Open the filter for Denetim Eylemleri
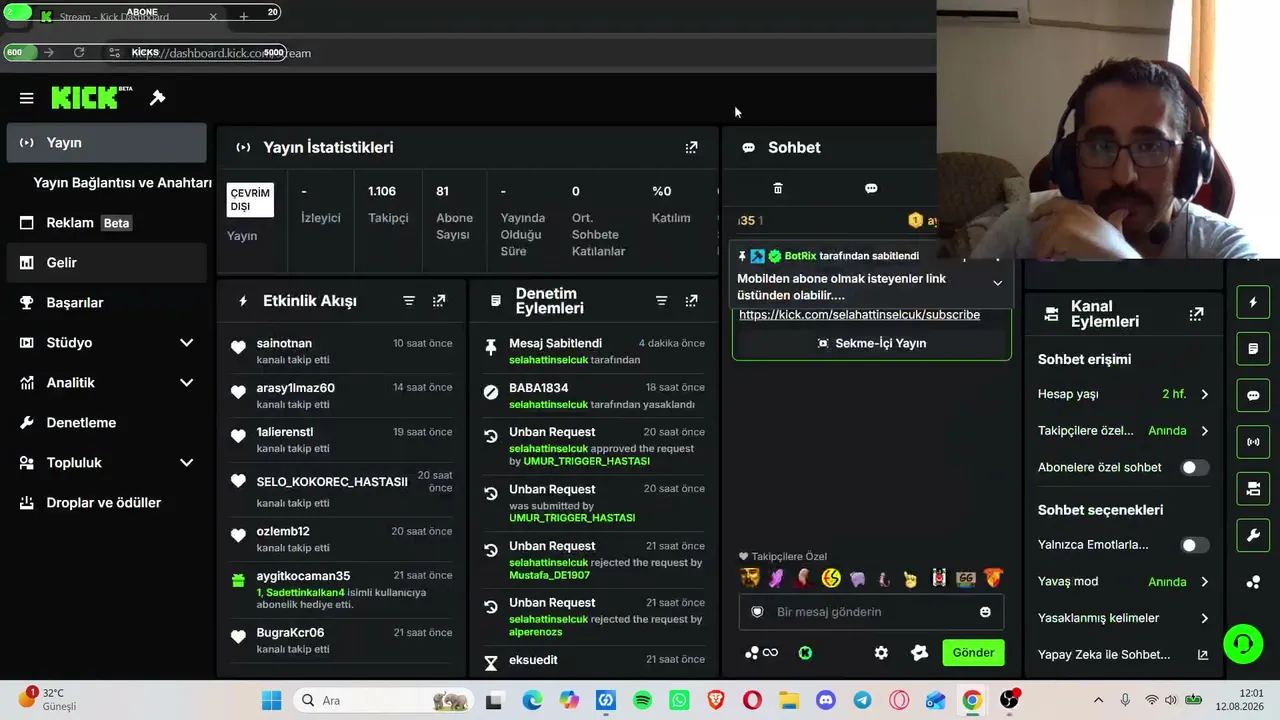 pos(661,300)
